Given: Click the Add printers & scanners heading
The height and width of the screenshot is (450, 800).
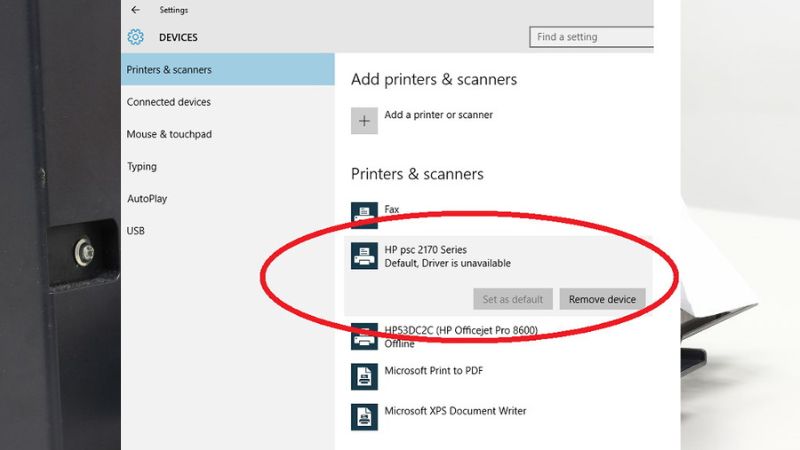Looking at the screenshot, I should coord(434,79).
